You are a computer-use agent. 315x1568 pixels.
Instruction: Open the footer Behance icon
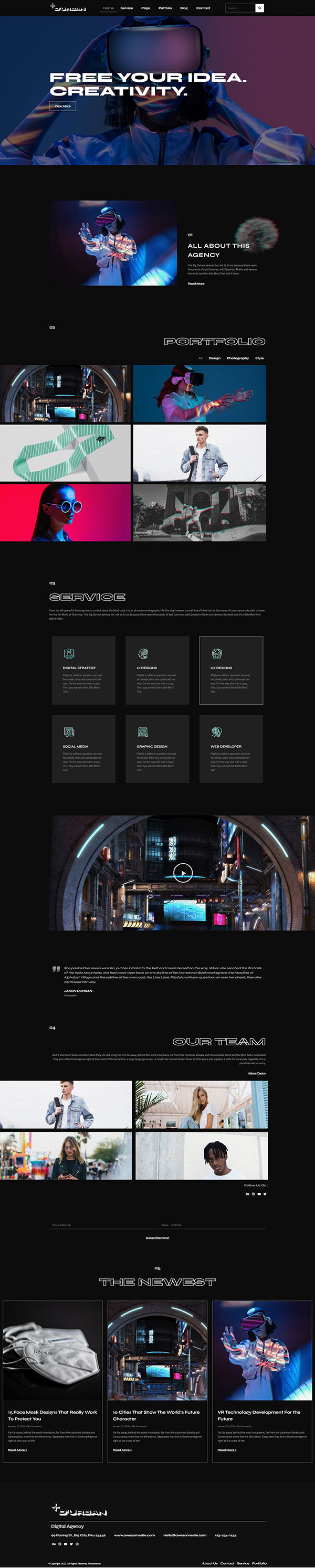(x=54, y=1544)
